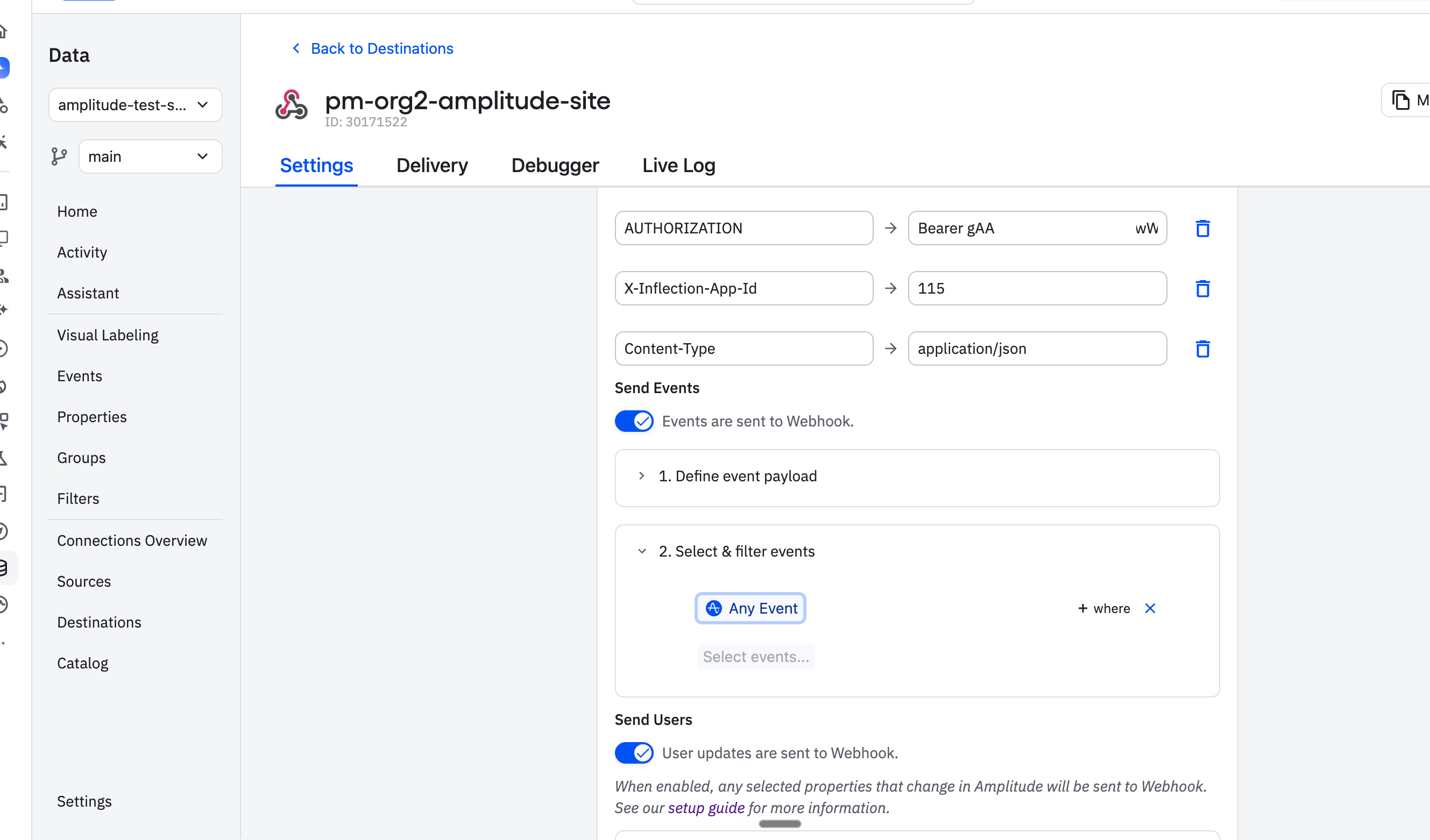Open Connections Overview in sidebar
This screenshot has height=840, width=1430.
132,540
